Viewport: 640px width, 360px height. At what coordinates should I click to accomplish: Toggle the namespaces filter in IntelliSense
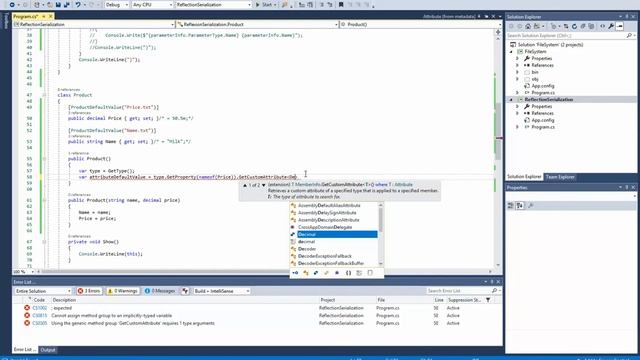pos(348,273)
